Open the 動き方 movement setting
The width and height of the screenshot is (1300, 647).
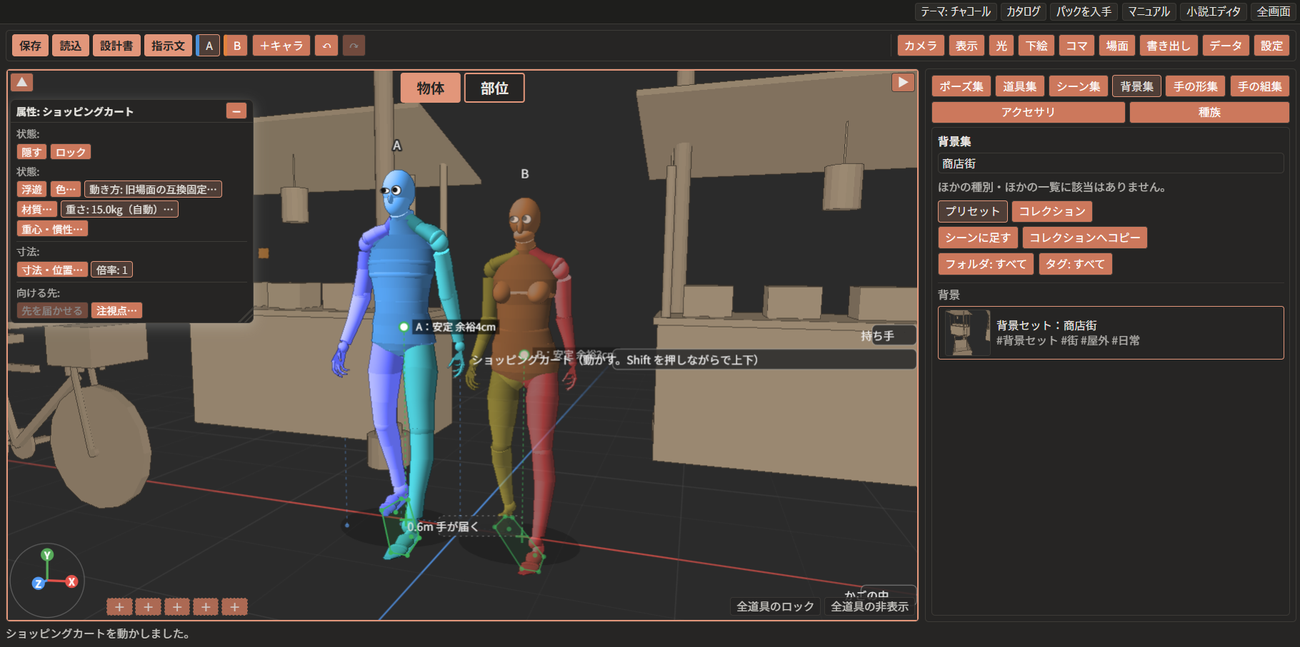[153, 189]
